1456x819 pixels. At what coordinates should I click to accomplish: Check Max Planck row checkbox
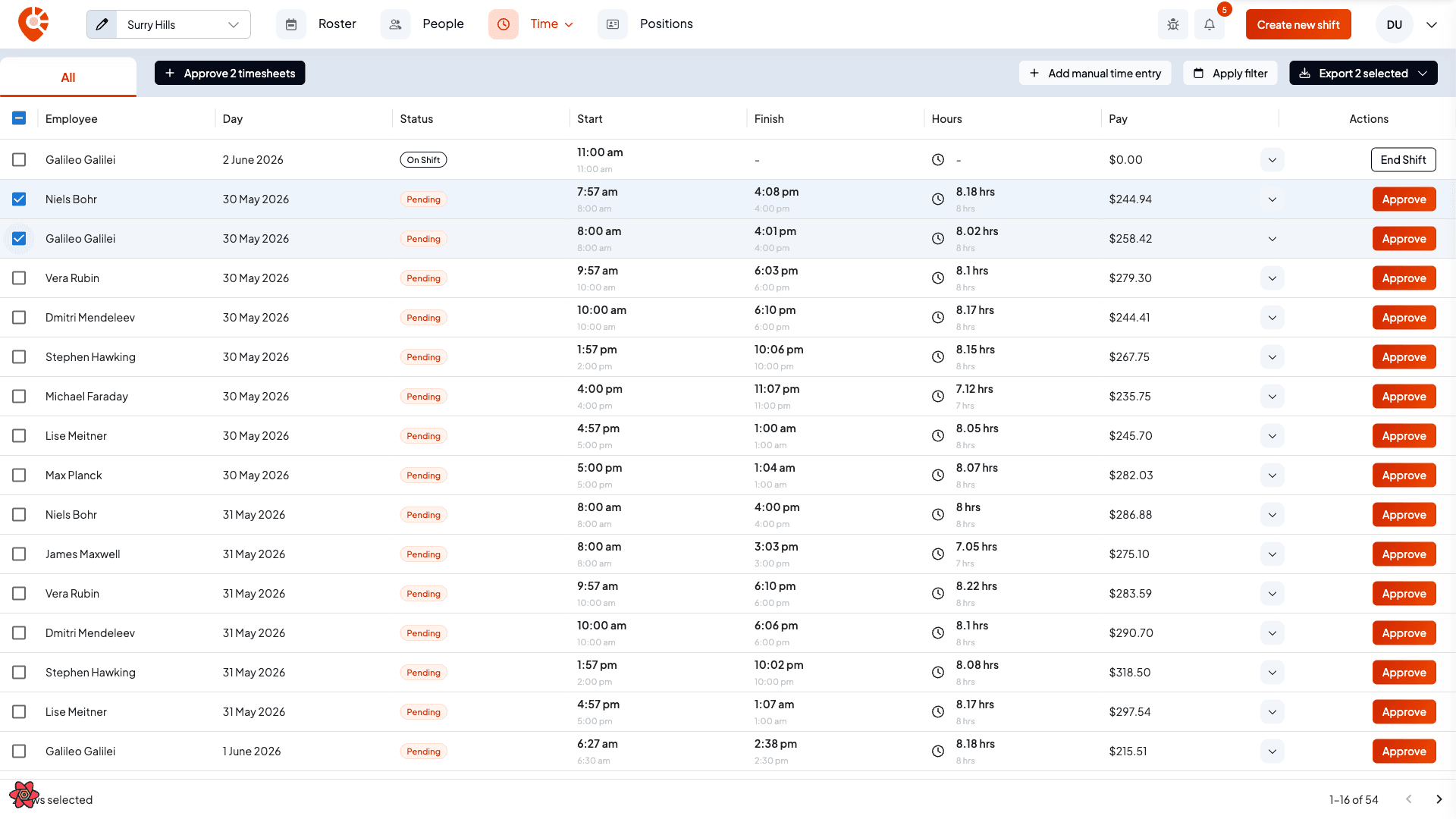click(19, 475)
